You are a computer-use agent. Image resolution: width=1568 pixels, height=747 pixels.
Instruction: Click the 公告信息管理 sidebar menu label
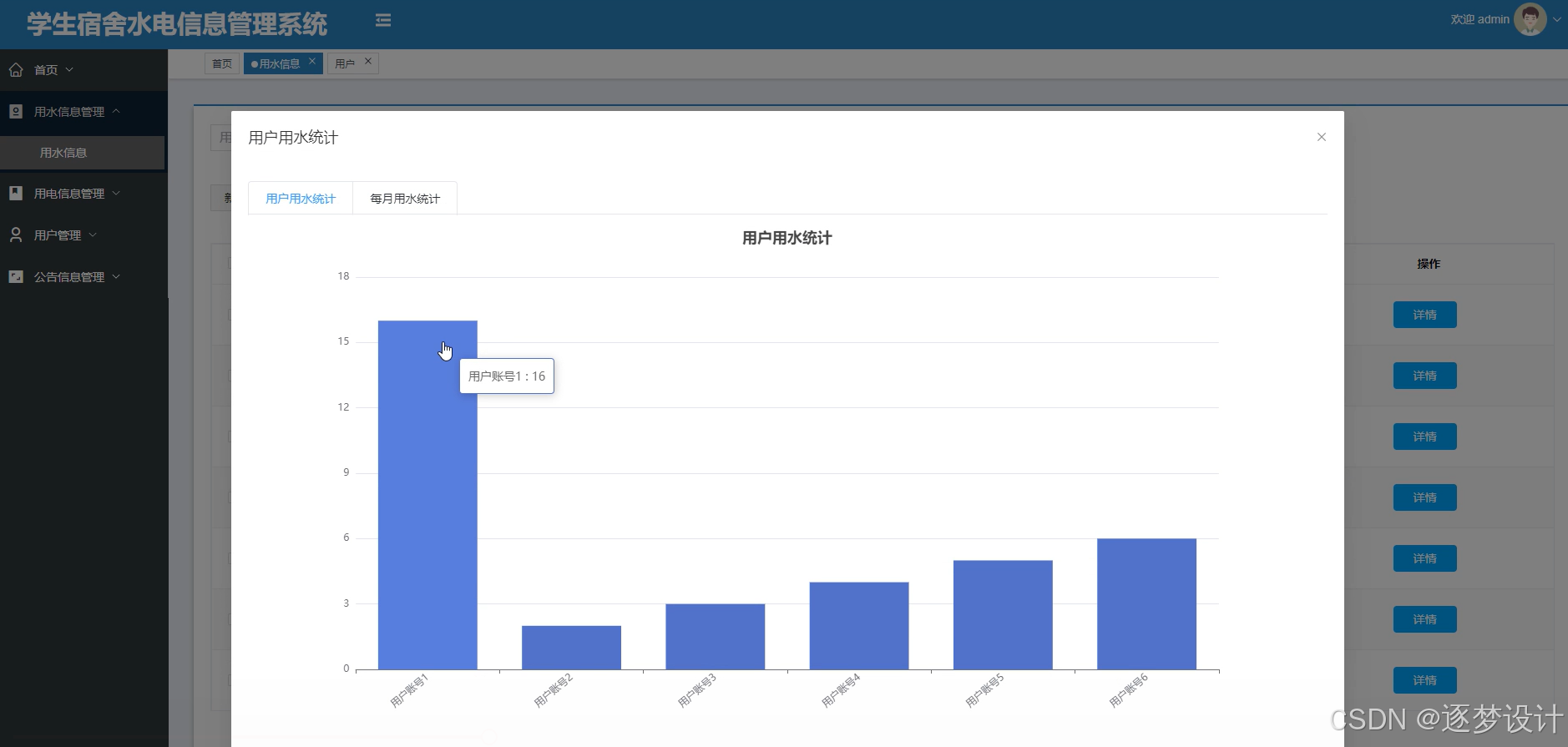[x=69, y=277]
